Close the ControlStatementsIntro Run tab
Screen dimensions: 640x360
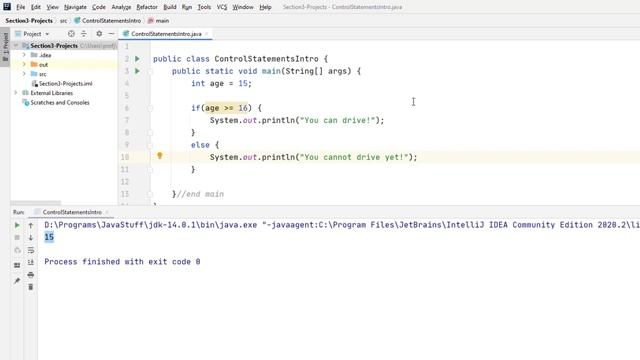coord(107,212)
